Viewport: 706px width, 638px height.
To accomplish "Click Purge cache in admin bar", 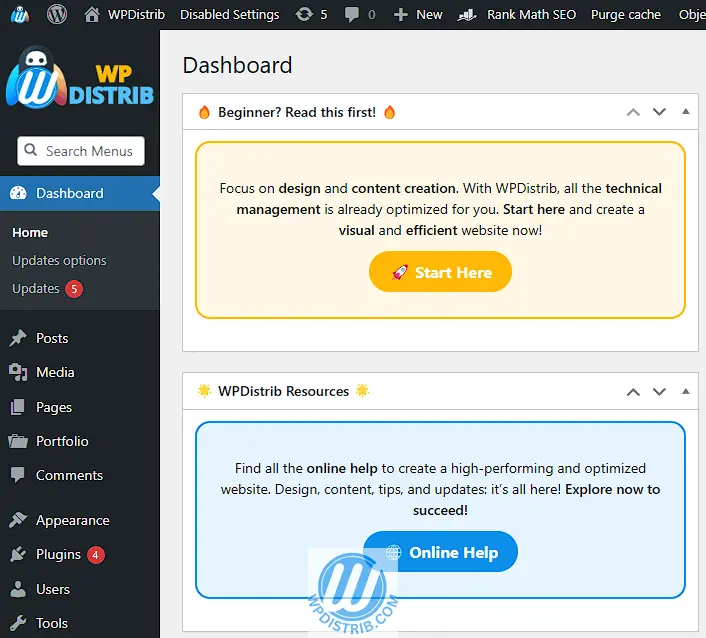I will click(626, 15).
